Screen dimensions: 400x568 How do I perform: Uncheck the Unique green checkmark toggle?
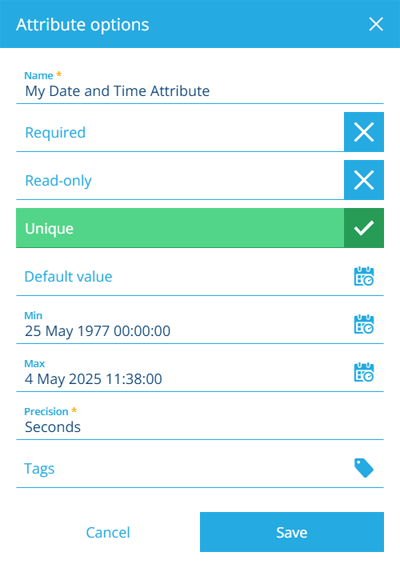coord(364,228)
